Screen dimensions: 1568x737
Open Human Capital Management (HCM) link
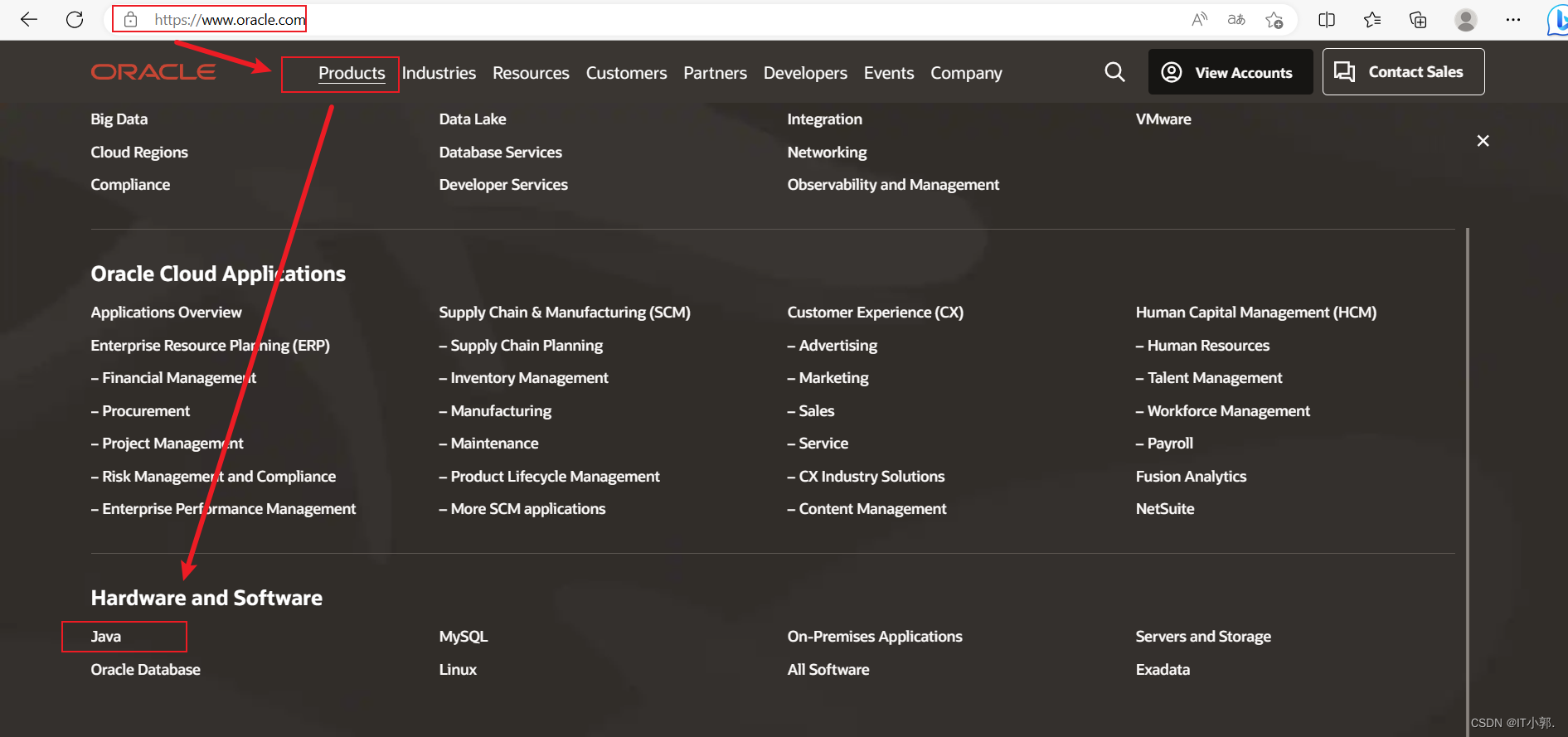(1256, 313)
